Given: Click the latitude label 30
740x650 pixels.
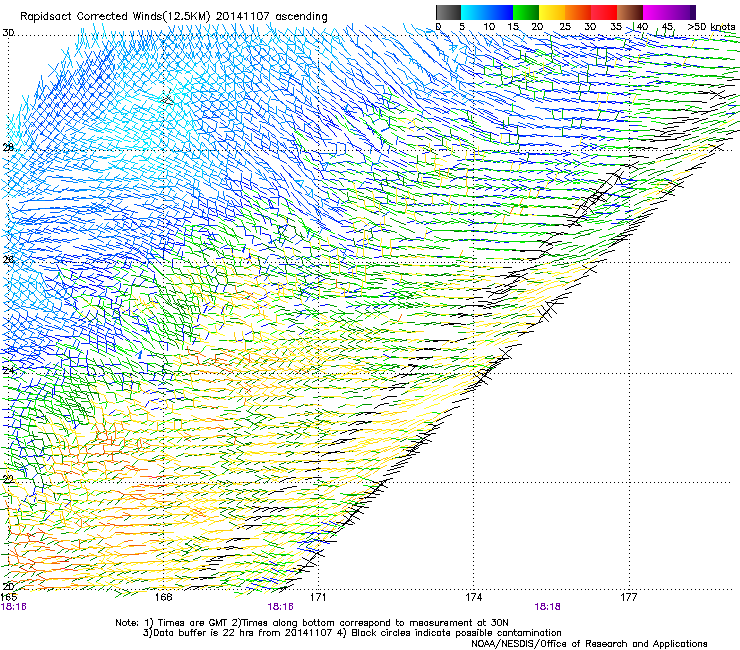Looking at the screenshot, I should point(8,33).
